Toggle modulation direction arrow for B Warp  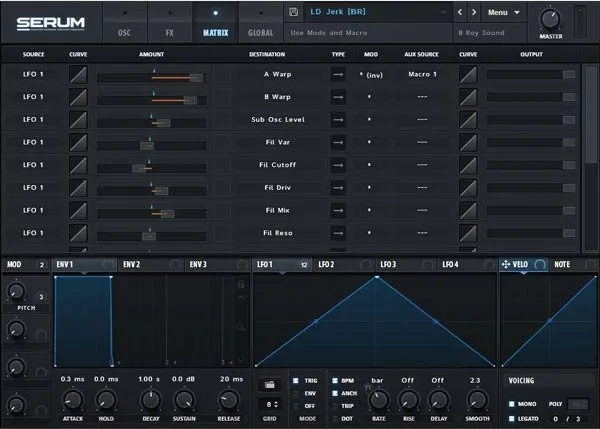click(x=338, y=97)
